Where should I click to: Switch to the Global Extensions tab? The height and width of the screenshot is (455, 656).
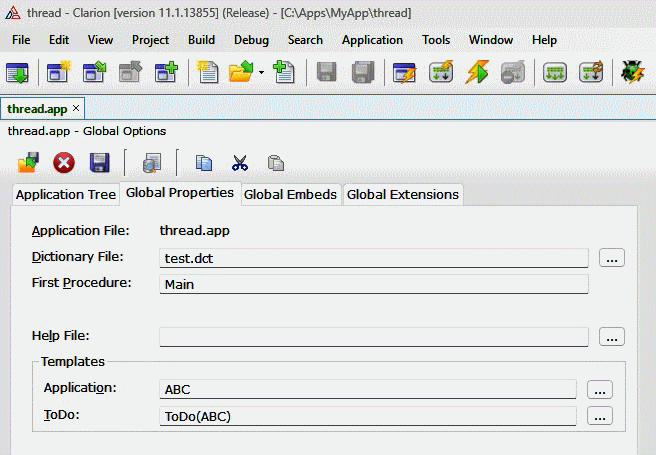402,194
